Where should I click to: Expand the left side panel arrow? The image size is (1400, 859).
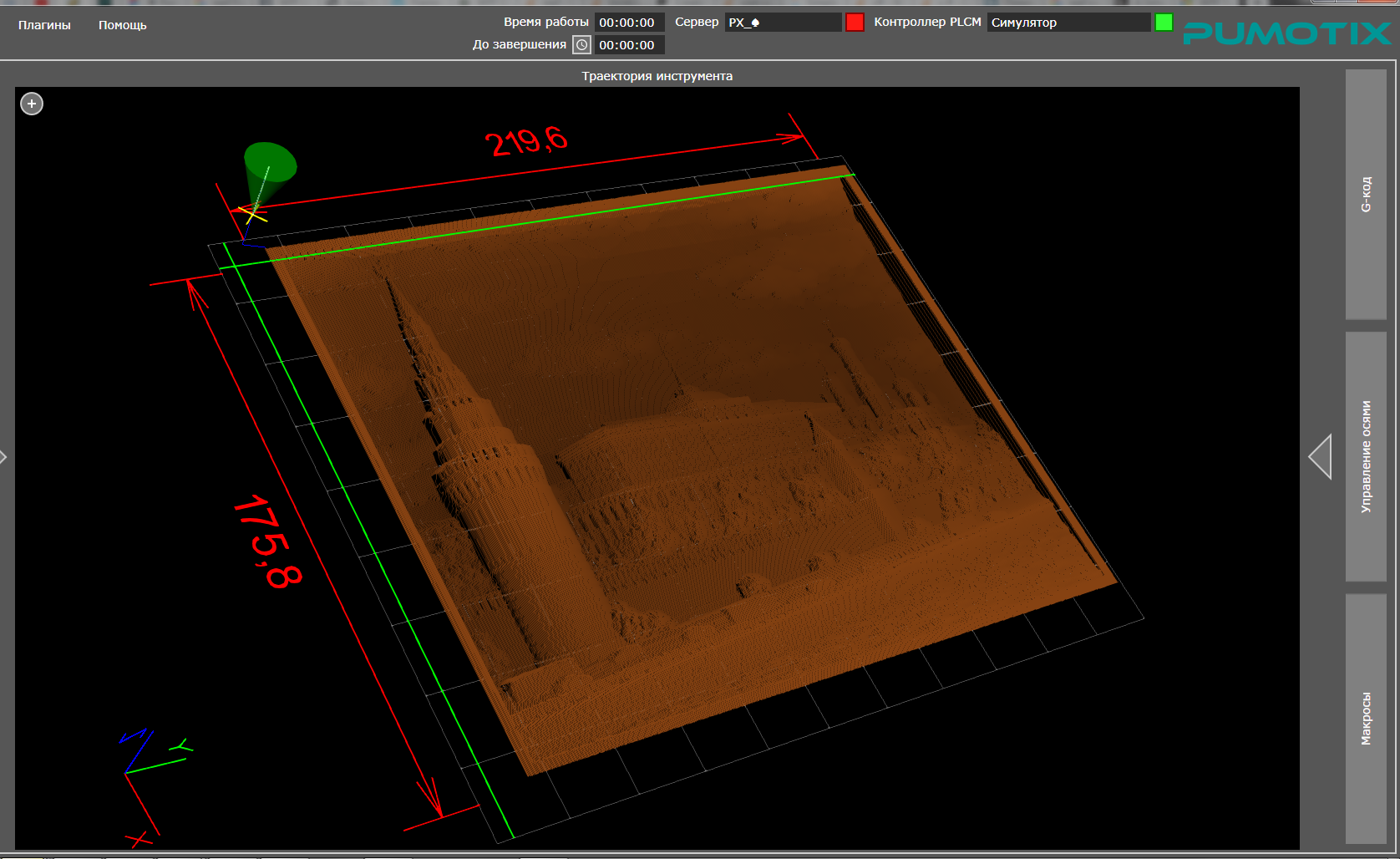(4, 457)
